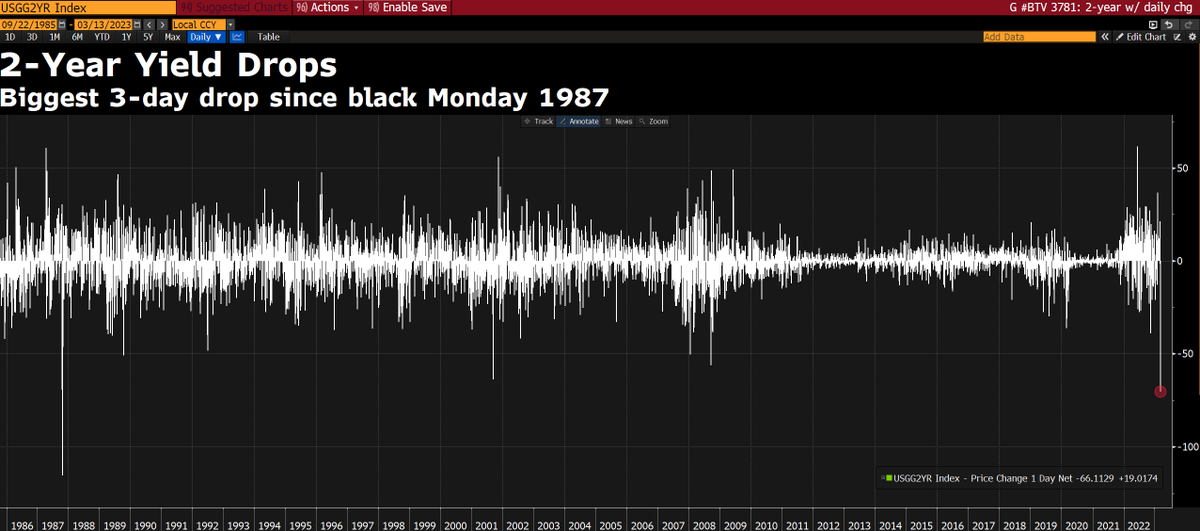The image size is (1200, 531).
Task: Click the red marker on latest data point
Action: (x=1160, y=391)
